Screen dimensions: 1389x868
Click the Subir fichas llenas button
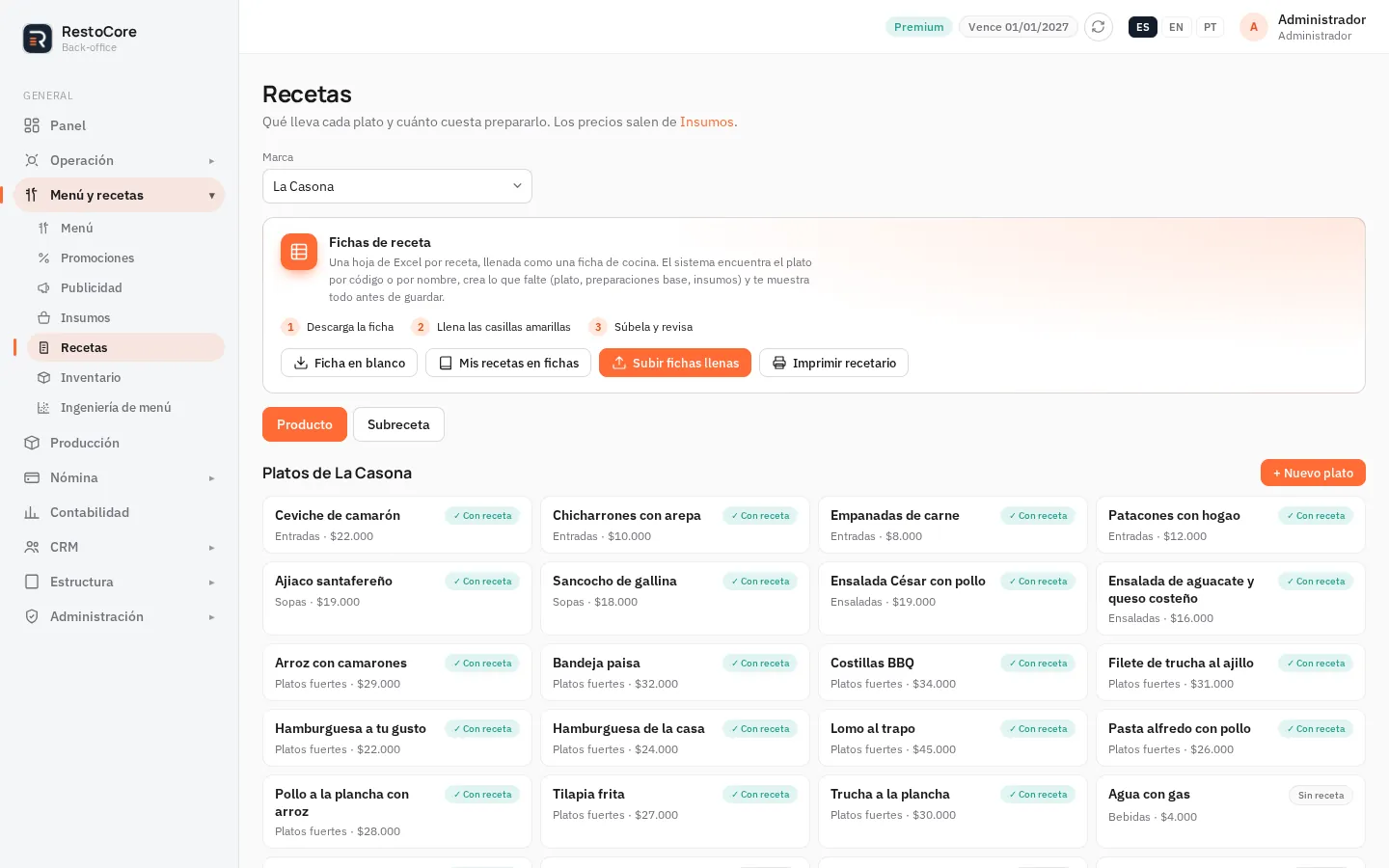675,363
